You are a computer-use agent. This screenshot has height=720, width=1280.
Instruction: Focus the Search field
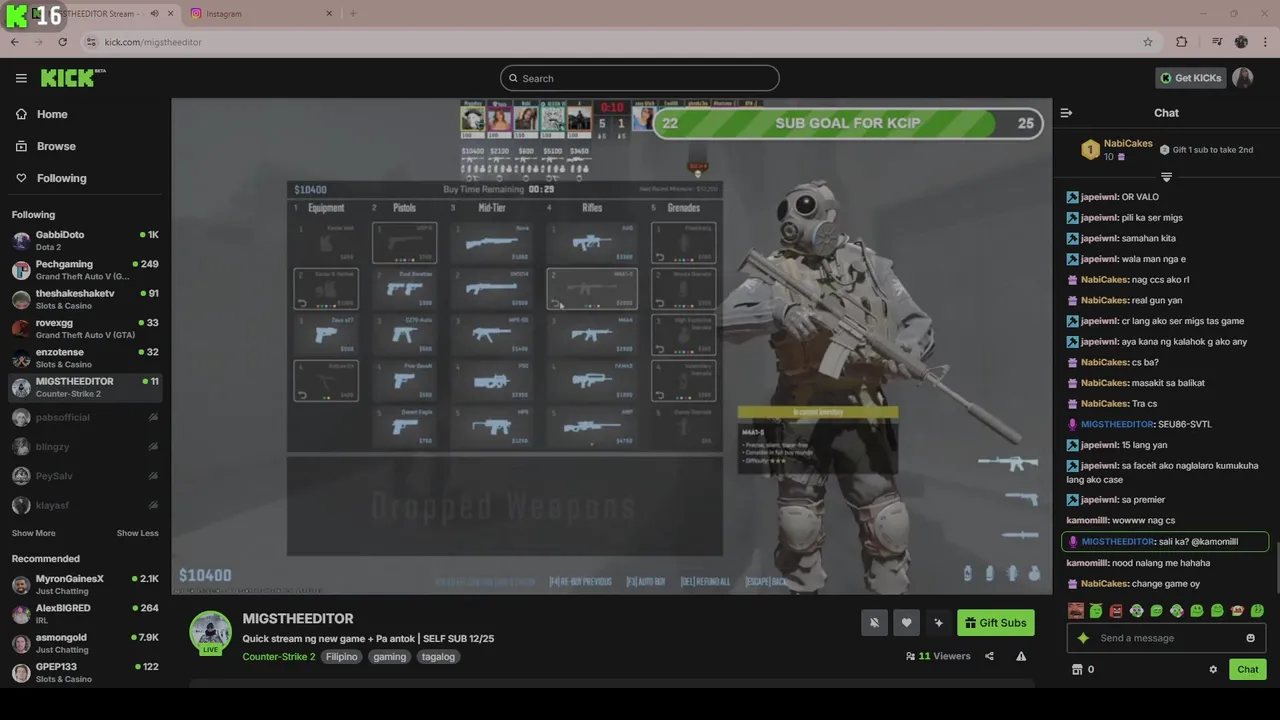(640, 78)
